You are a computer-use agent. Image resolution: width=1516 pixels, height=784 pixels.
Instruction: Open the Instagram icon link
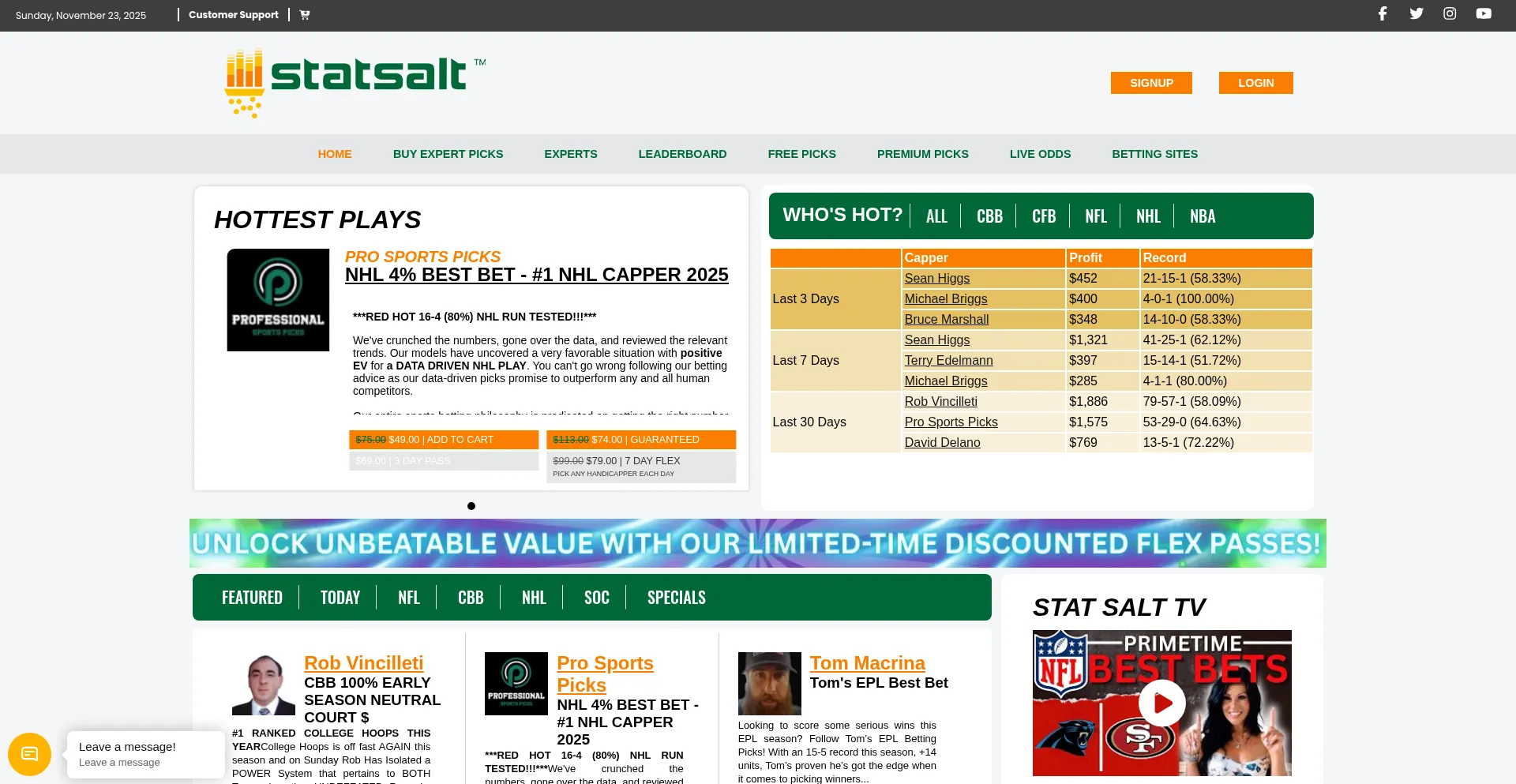(x=1450, y=13)
